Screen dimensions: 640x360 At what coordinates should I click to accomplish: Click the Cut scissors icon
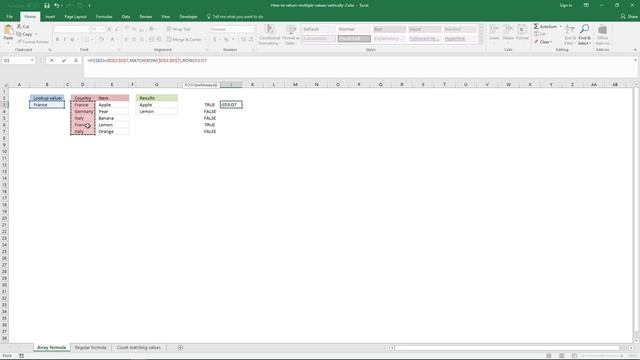19,27
